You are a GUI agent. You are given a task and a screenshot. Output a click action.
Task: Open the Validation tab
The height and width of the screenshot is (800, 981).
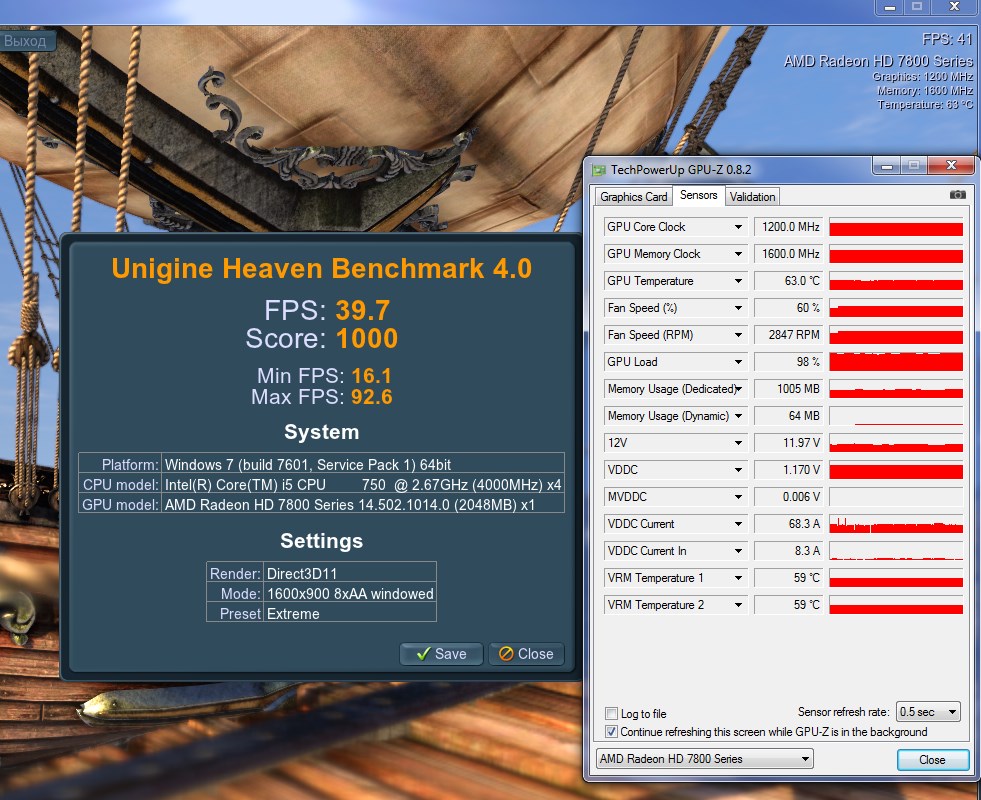752,196
